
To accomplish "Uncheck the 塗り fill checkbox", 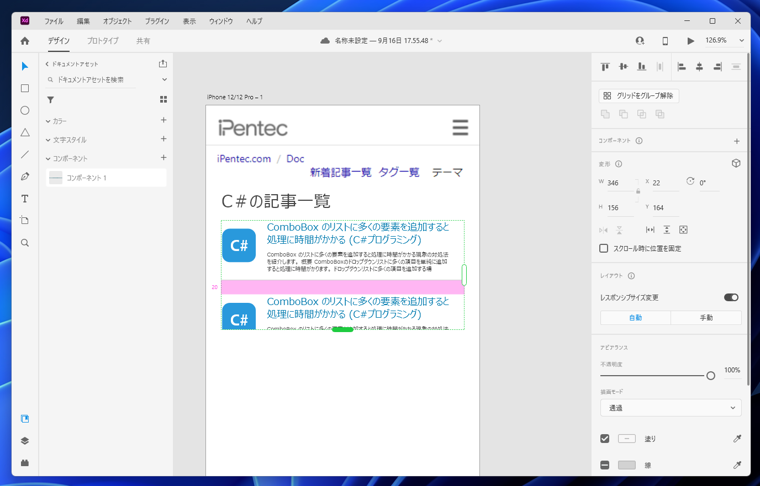I will (604, 439).
